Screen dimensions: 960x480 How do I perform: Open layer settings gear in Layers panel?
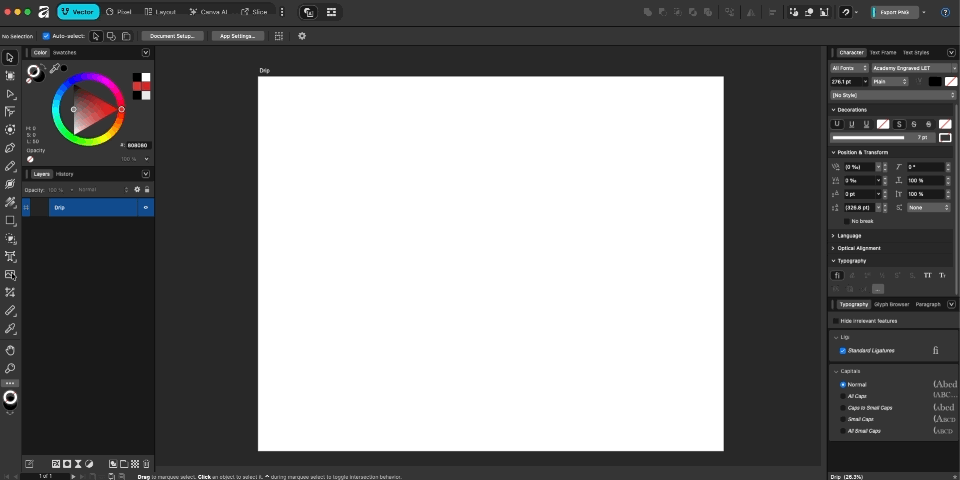pos(137,190)
